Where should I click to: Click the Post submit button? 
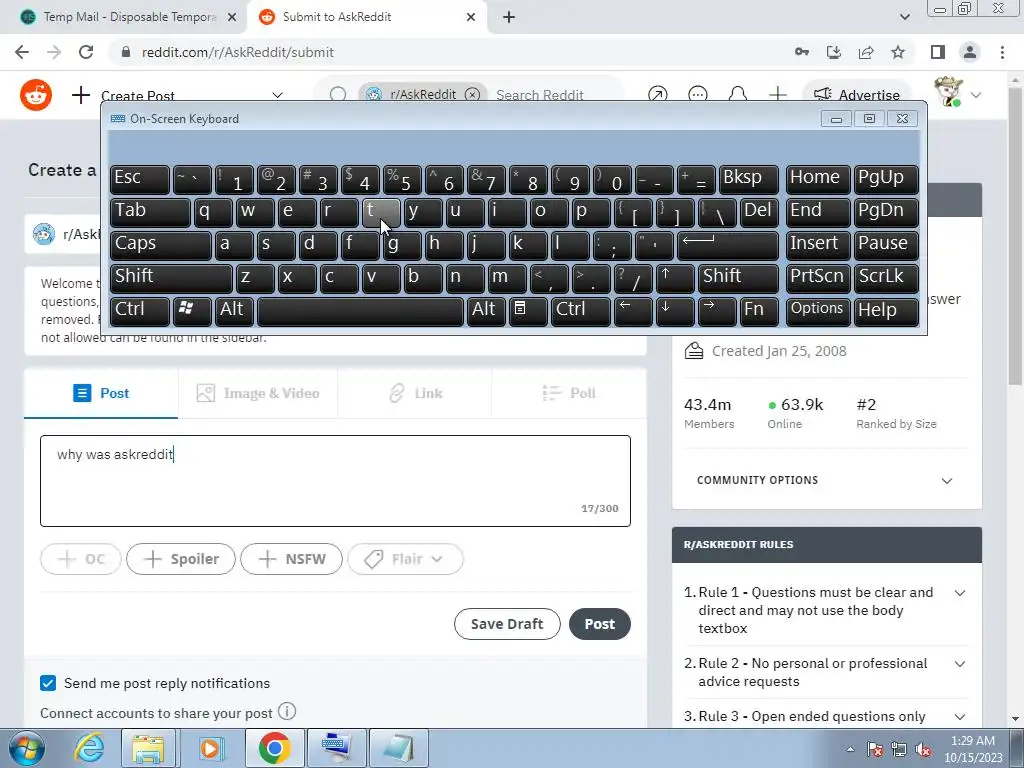click(600, 624)
